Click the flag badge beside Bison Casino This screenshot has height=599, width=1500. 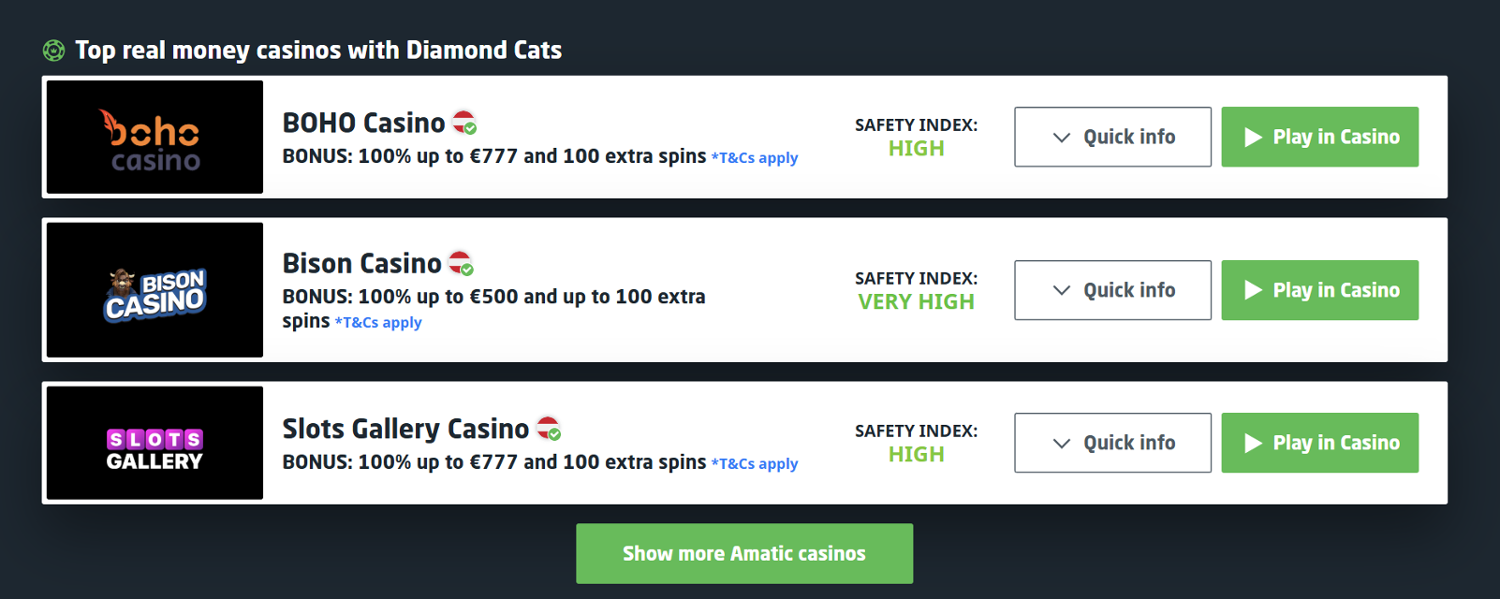coord(460,264)
